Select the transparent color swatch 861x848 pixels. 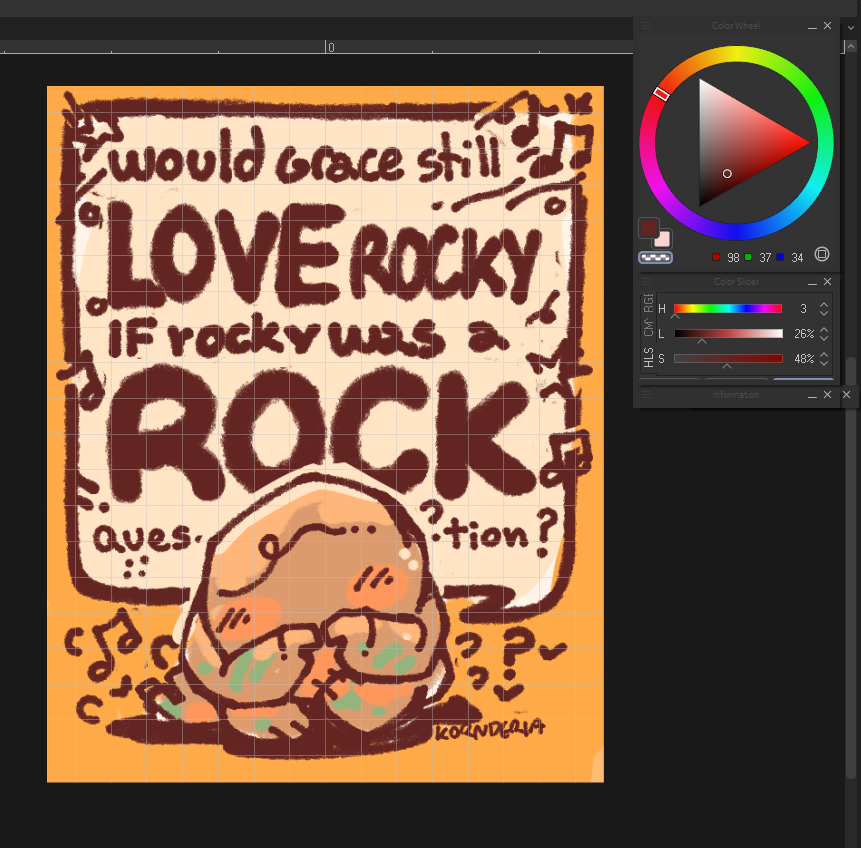click(x=655, y=257)
